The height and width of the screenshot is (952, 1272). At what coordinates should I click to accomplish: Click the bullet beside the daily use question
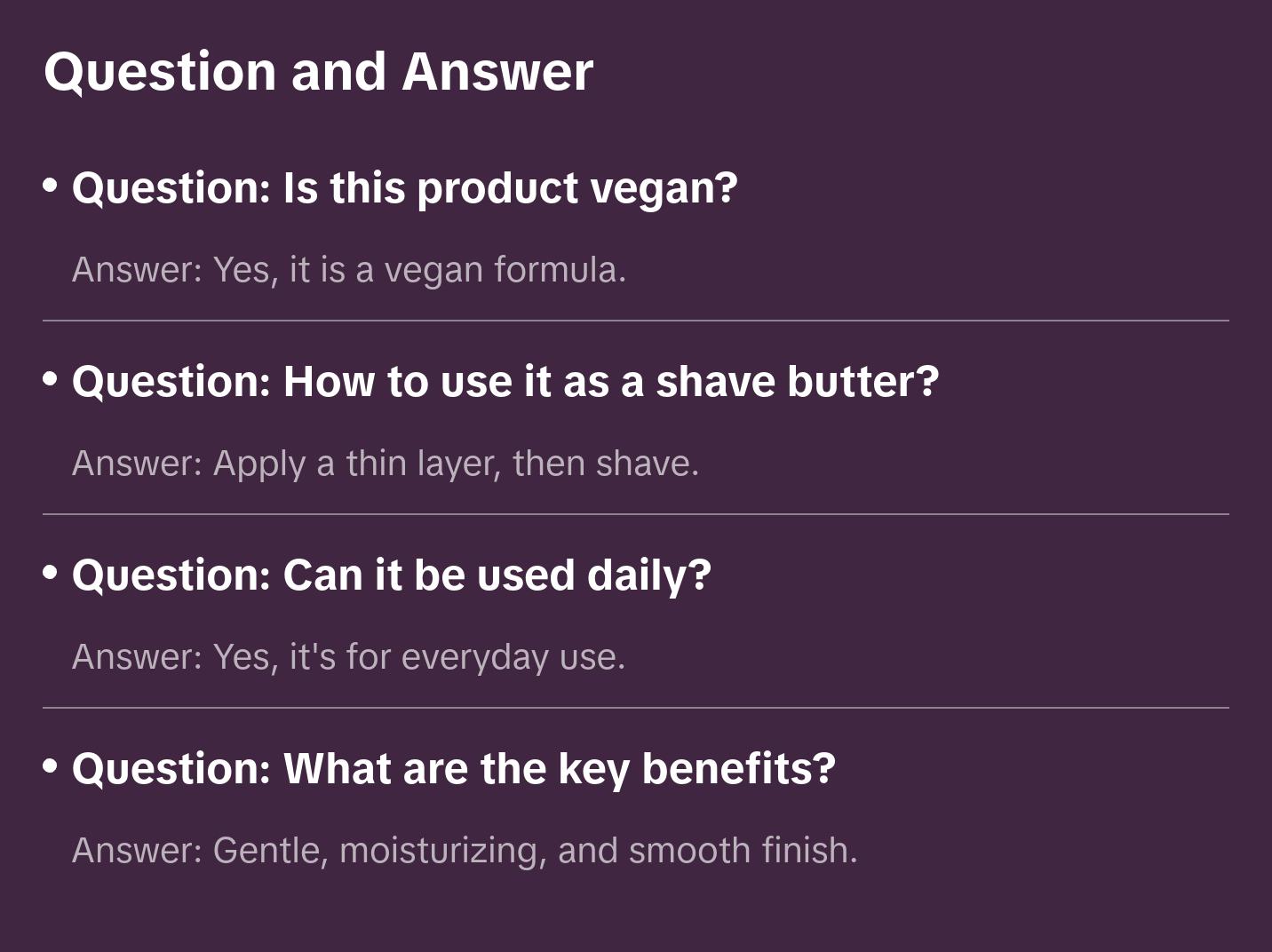pos(51,573)
